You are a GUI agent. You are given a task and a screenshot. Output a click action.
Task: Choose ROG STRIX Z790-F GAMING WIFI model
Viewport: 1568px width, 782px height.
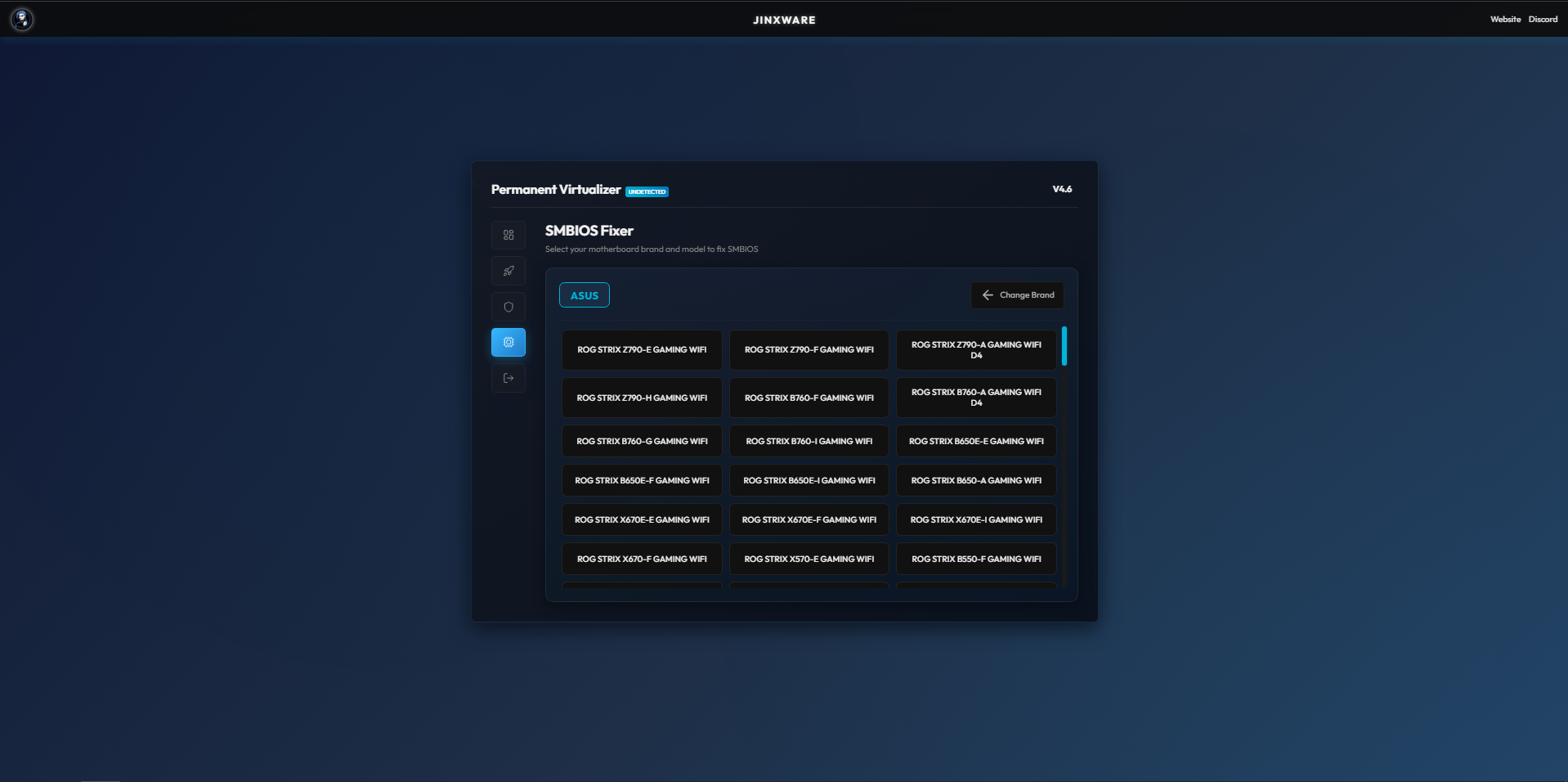809,350
